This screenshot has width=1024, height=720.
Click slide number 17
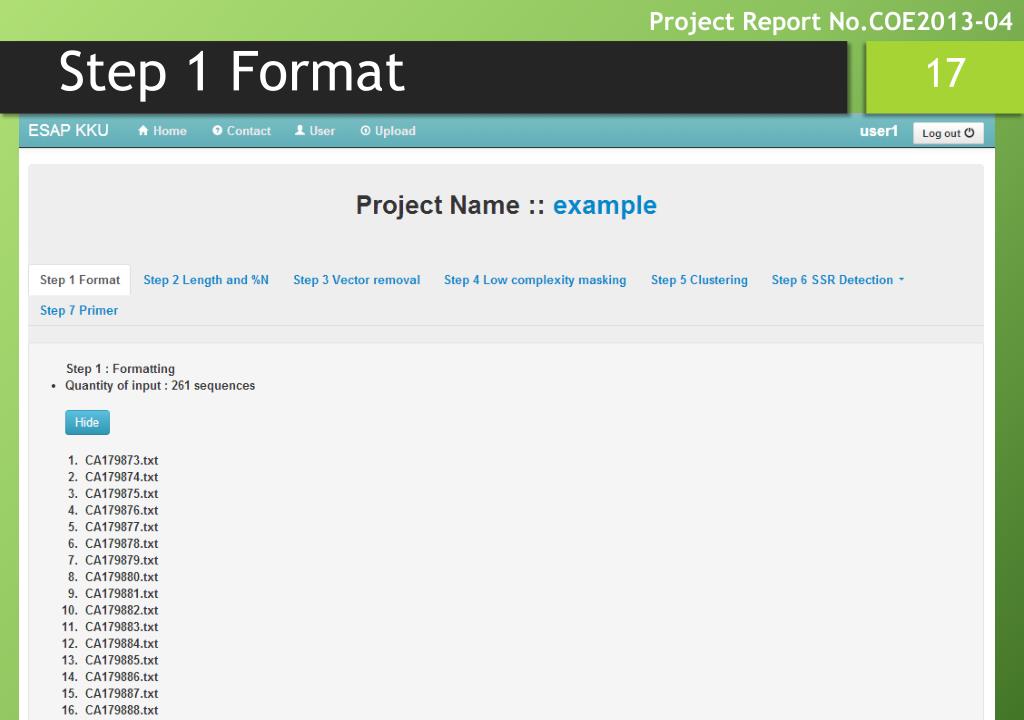pos(945,73)
